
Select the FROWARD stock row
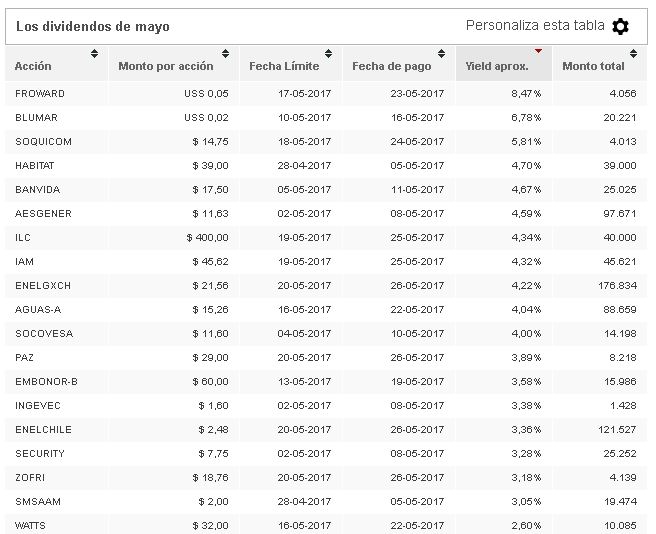click(326, 94)
